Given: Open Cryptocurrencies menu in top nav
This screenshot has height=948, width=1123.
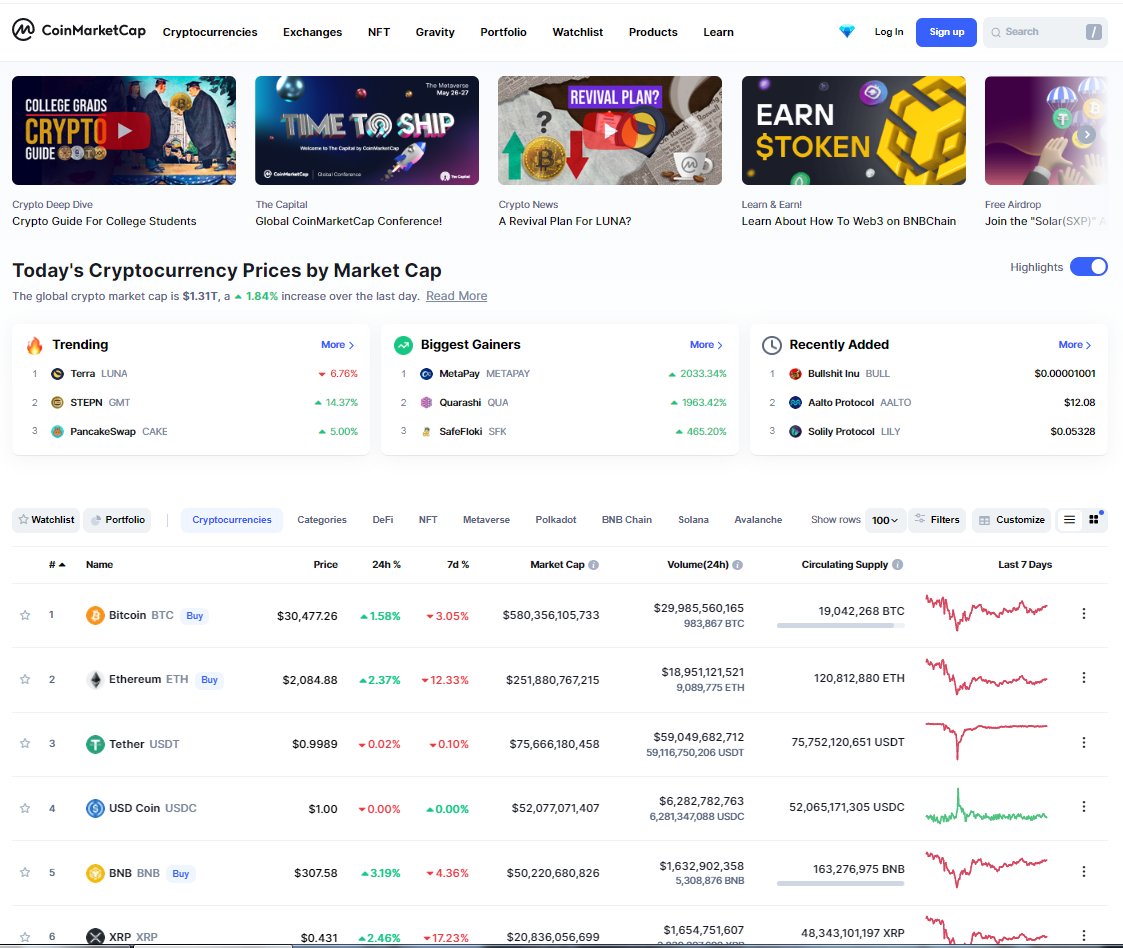Looking at the screenshot, I should click(210, 32).
